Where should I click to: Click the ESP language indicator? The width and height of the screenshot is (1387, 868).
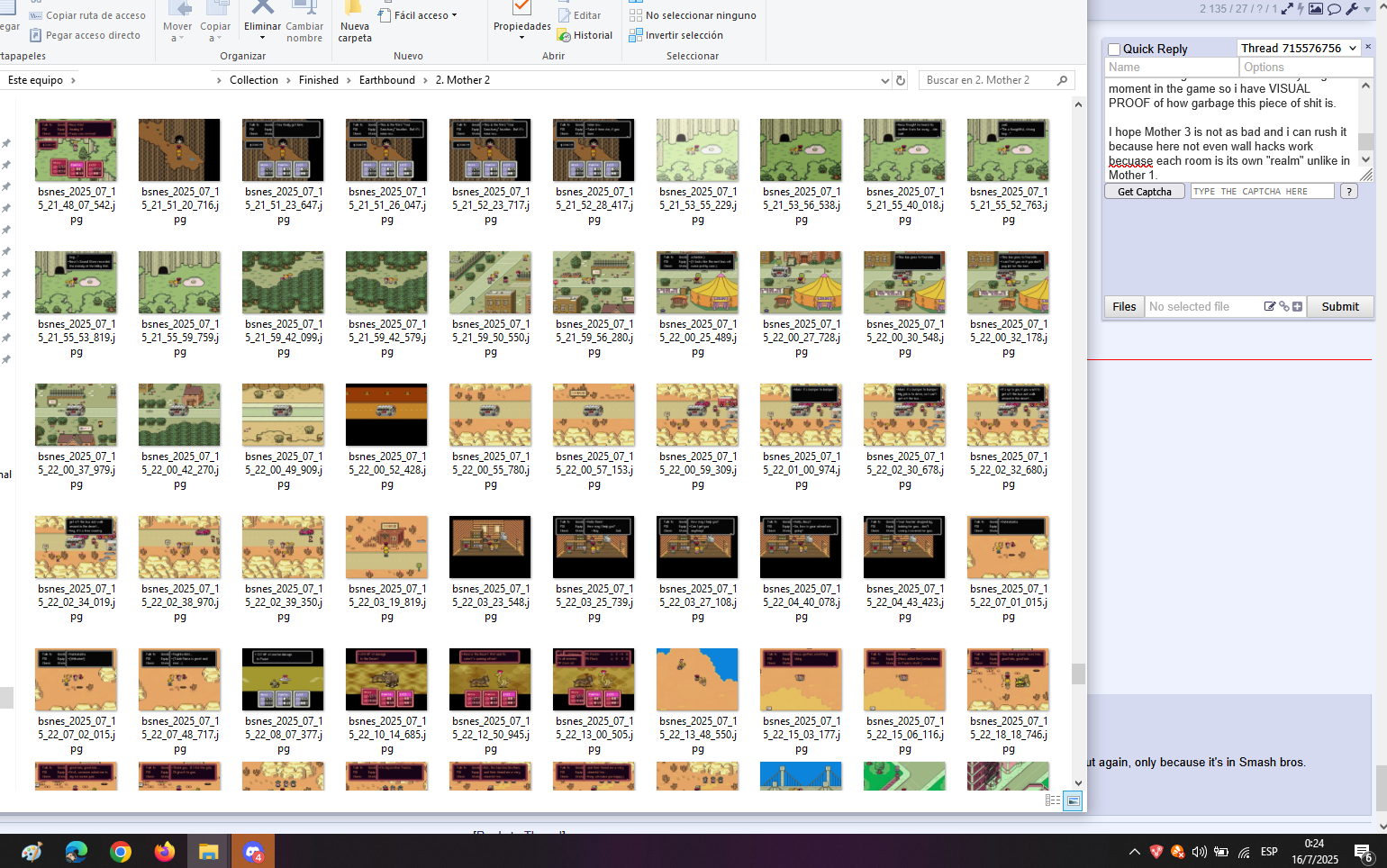tap(1269, 852)
